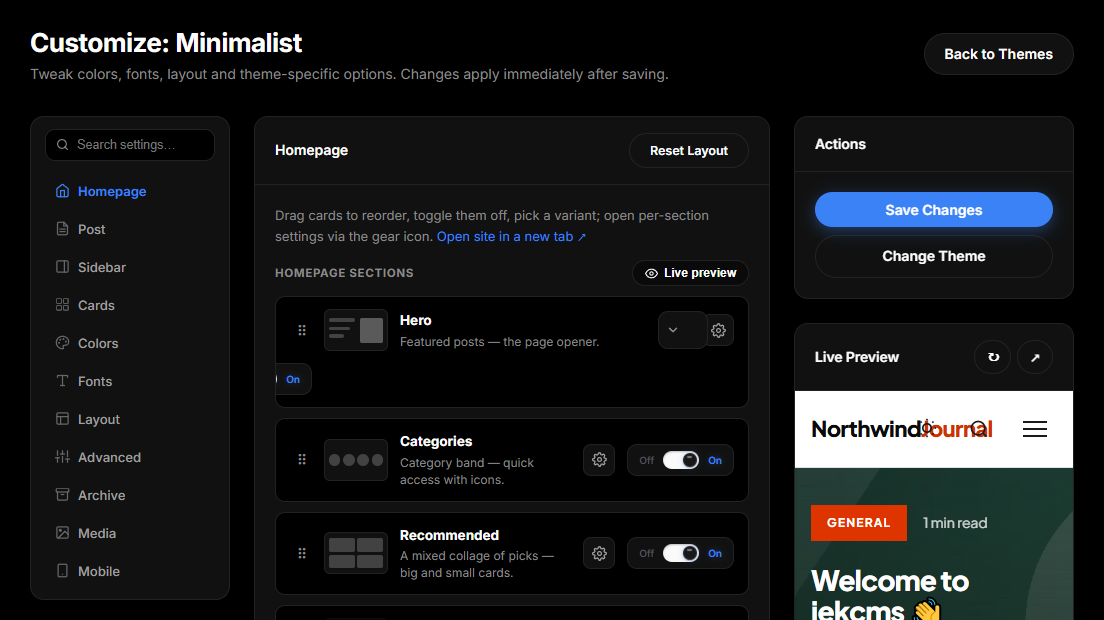This screenshot has width=1104, height=620.
Task: Open Hero section gear settings
Action: click(718, 330)
